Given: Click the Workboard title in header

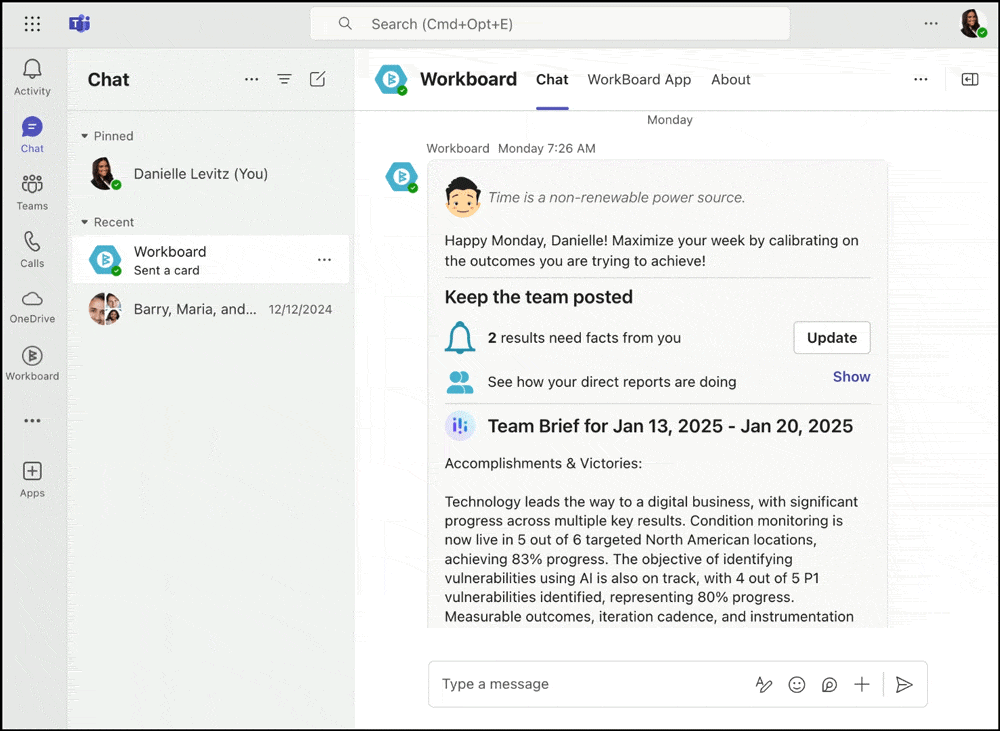Looking at the screenshot, I should click(469, 79).
